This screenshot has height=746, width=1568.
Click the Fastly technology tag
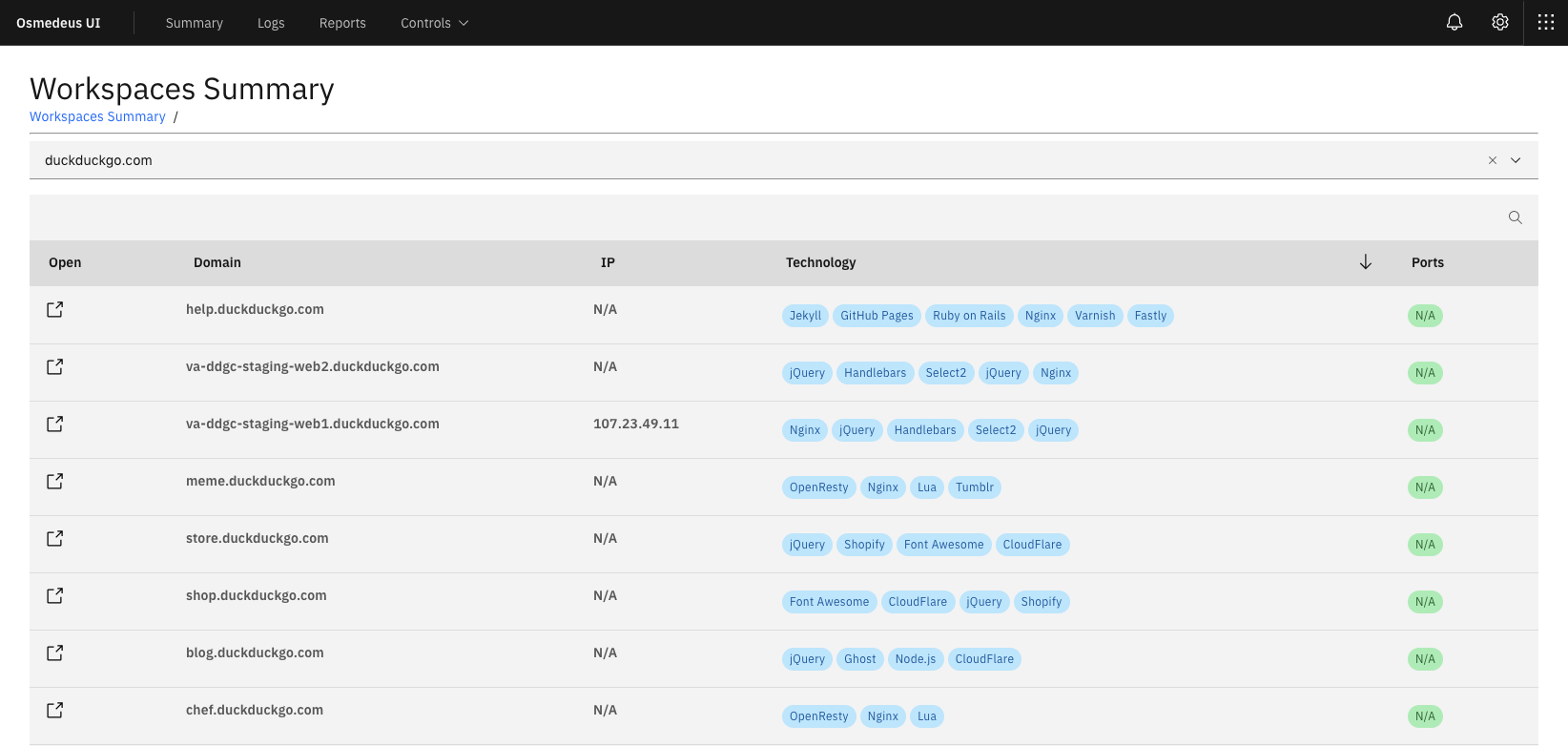coord(1150,316)
